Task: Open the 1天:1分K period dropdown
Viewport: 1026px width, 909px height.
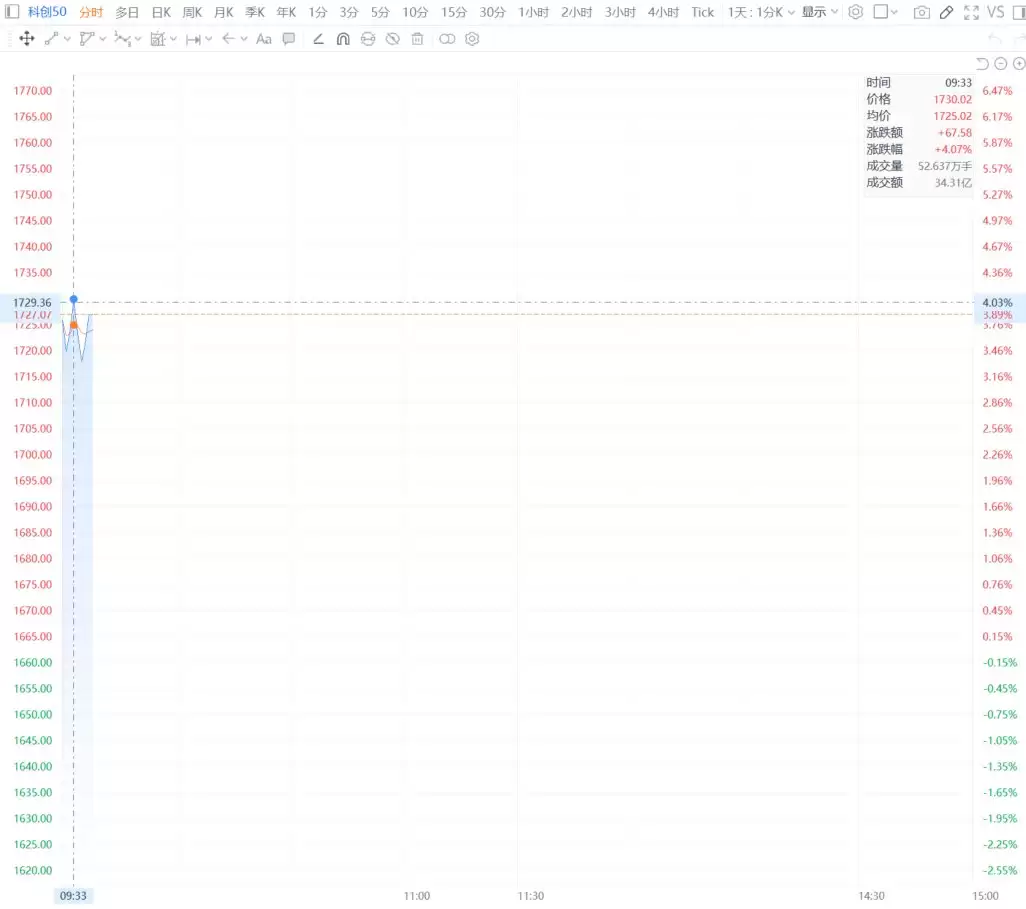Action: tap(761, 12)
